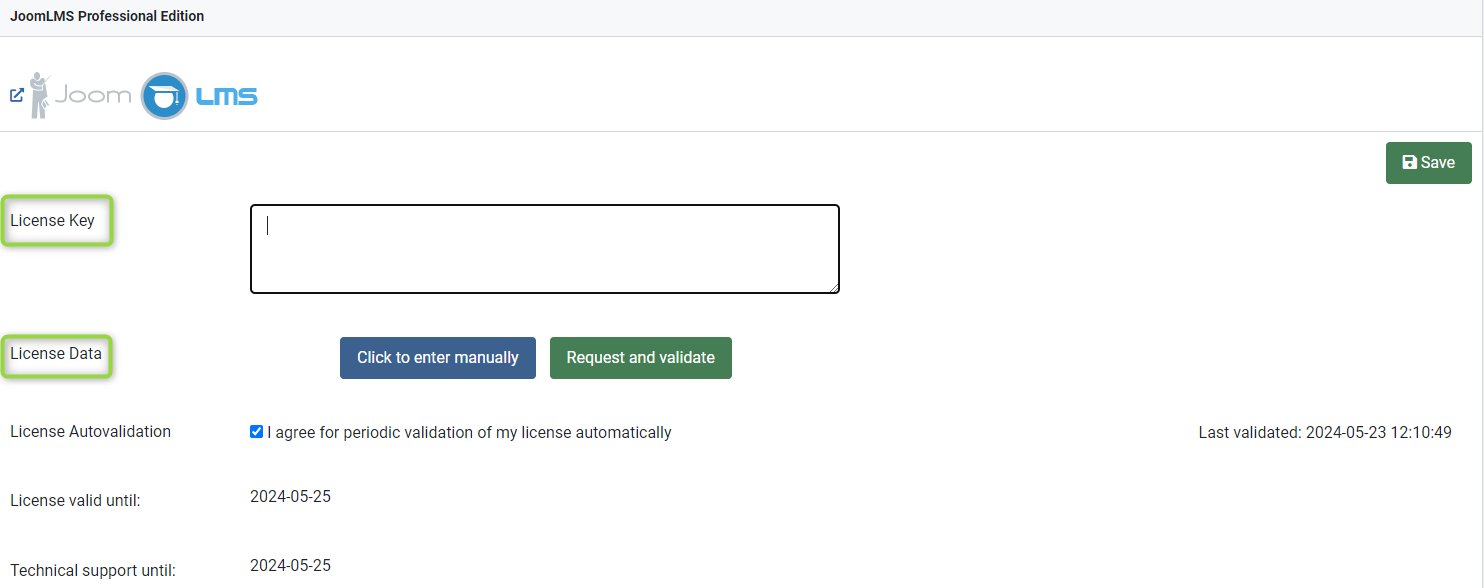Click the 'I agree for periodic validation' label
Viewport: 1484px width, 588px height.
click(469, 433)
